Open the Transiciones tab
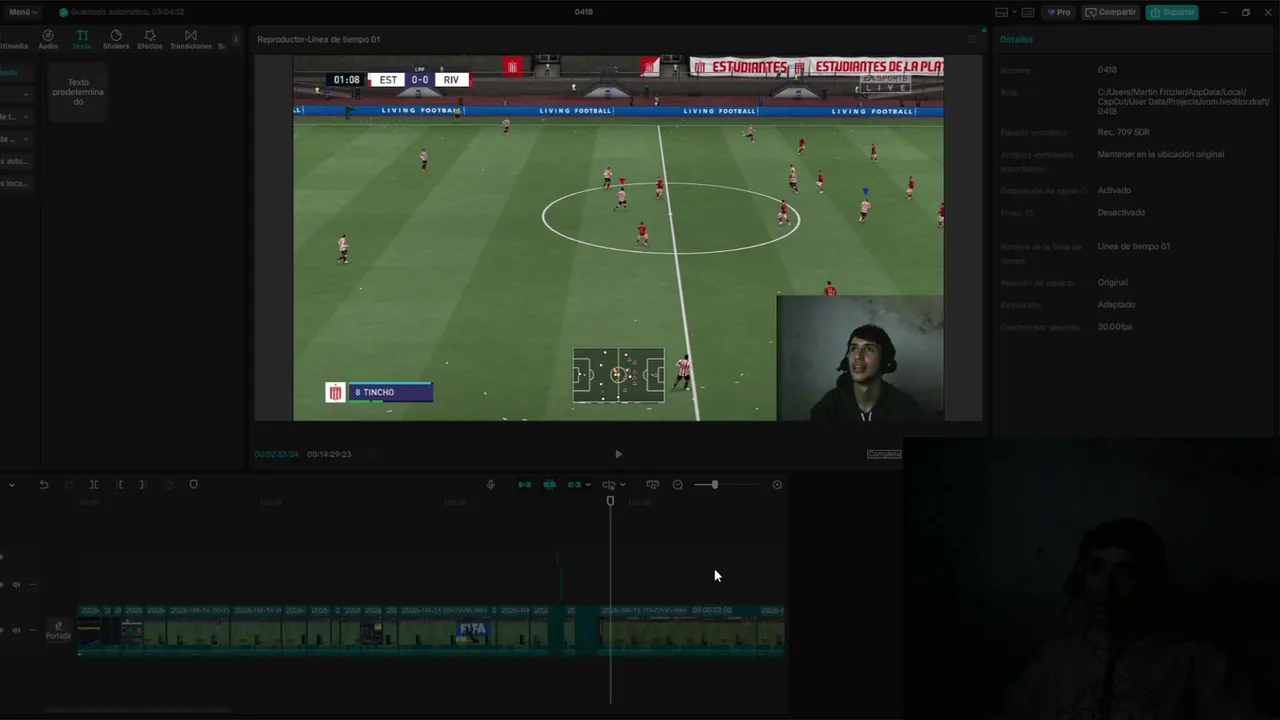1280x720 pixels. (191, 39)
